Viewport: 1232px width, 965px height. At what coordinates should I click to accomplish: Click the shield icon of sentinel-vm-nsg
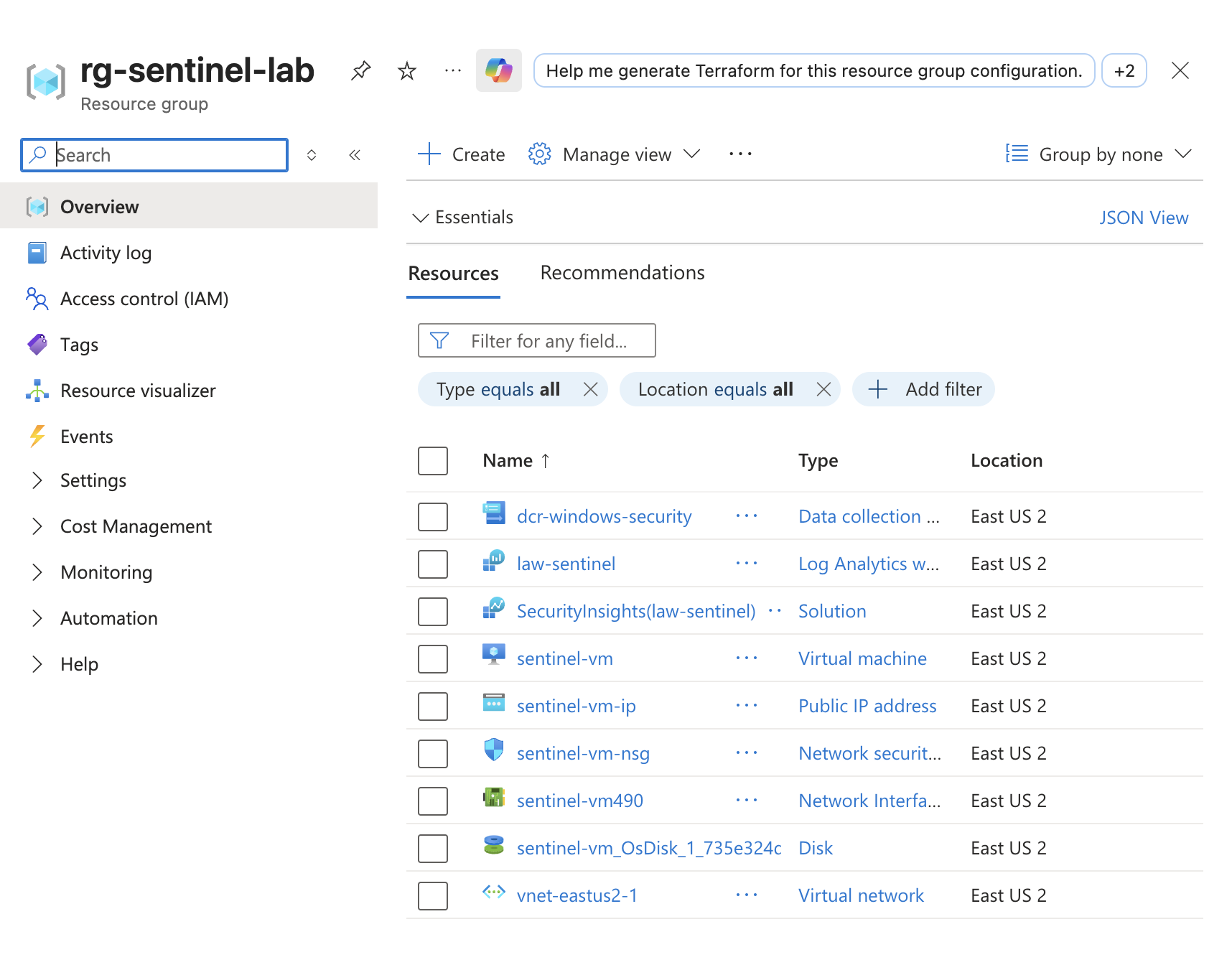494,750
